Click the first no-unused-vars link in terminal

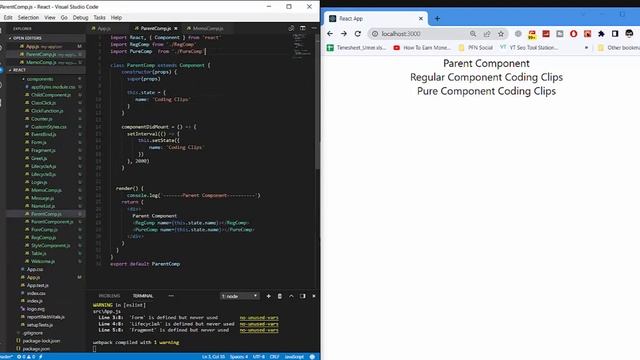pos(259,318)
